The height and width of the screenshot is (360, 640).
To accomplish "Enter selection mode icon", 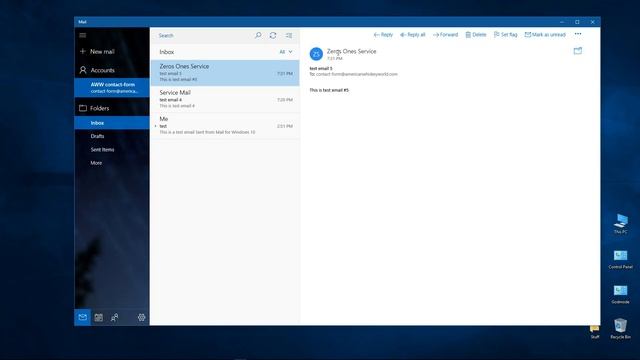I will click(x=289, y=36).
